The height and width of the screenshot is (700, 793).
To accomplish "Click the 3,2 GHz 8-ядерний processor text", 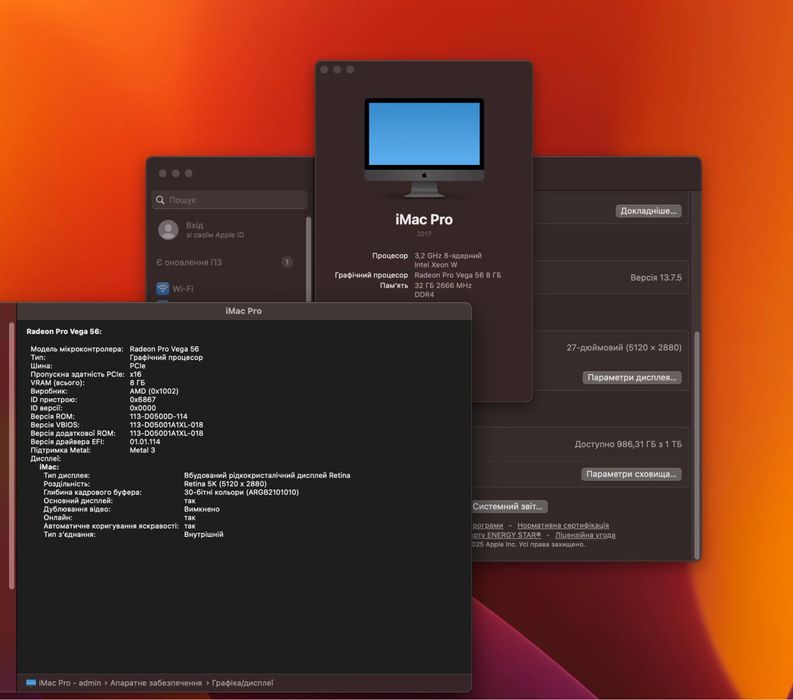I will click(448, 255).
